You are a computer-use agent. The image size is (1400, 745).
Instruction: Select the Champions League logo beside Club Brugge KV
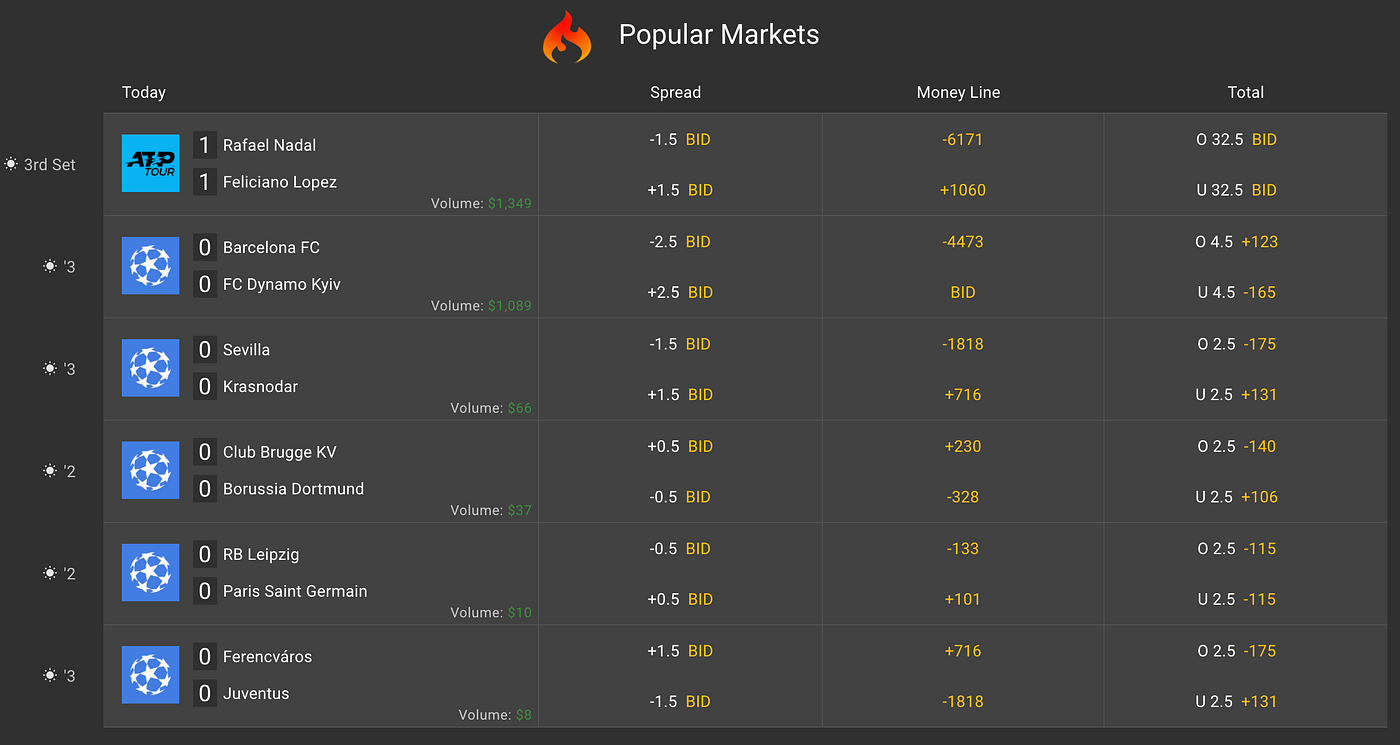150,470
